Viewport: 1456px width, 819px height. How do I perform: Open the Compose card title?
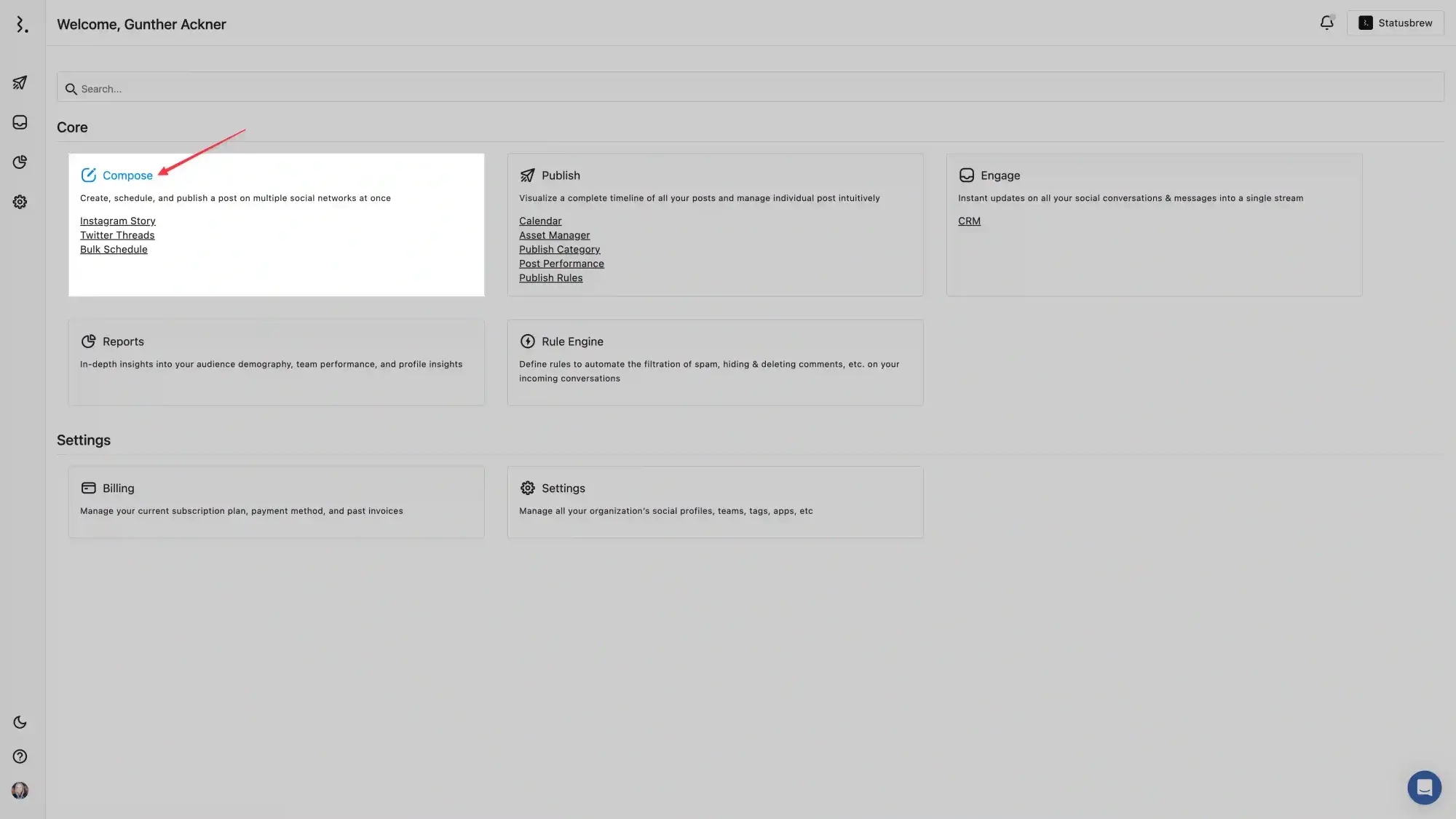[x=127, y=175]
